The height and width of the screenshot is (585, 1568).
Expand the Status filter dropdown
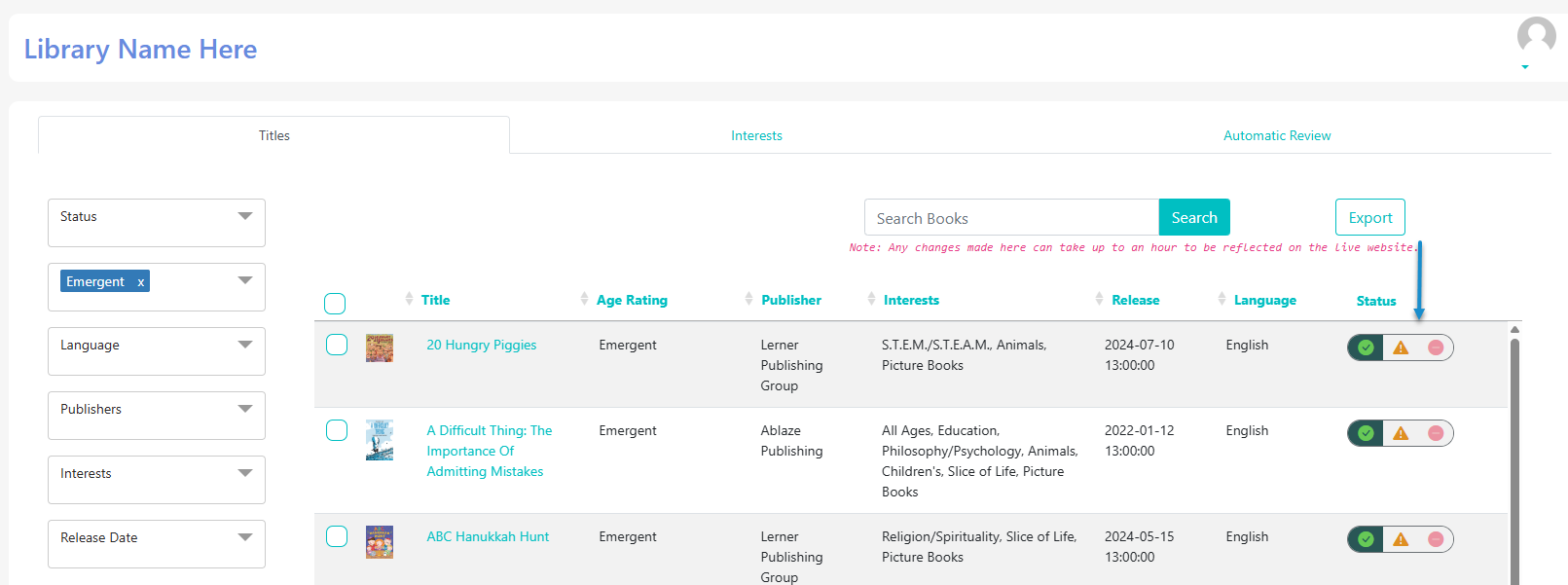(x=157, y=223)
